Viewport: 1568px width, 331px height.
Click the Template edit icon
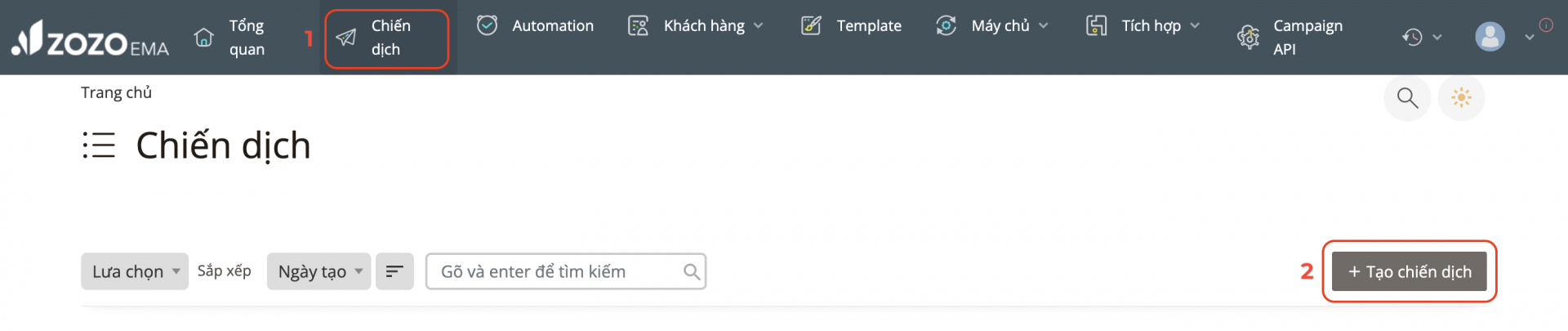[x=811, y=25]
